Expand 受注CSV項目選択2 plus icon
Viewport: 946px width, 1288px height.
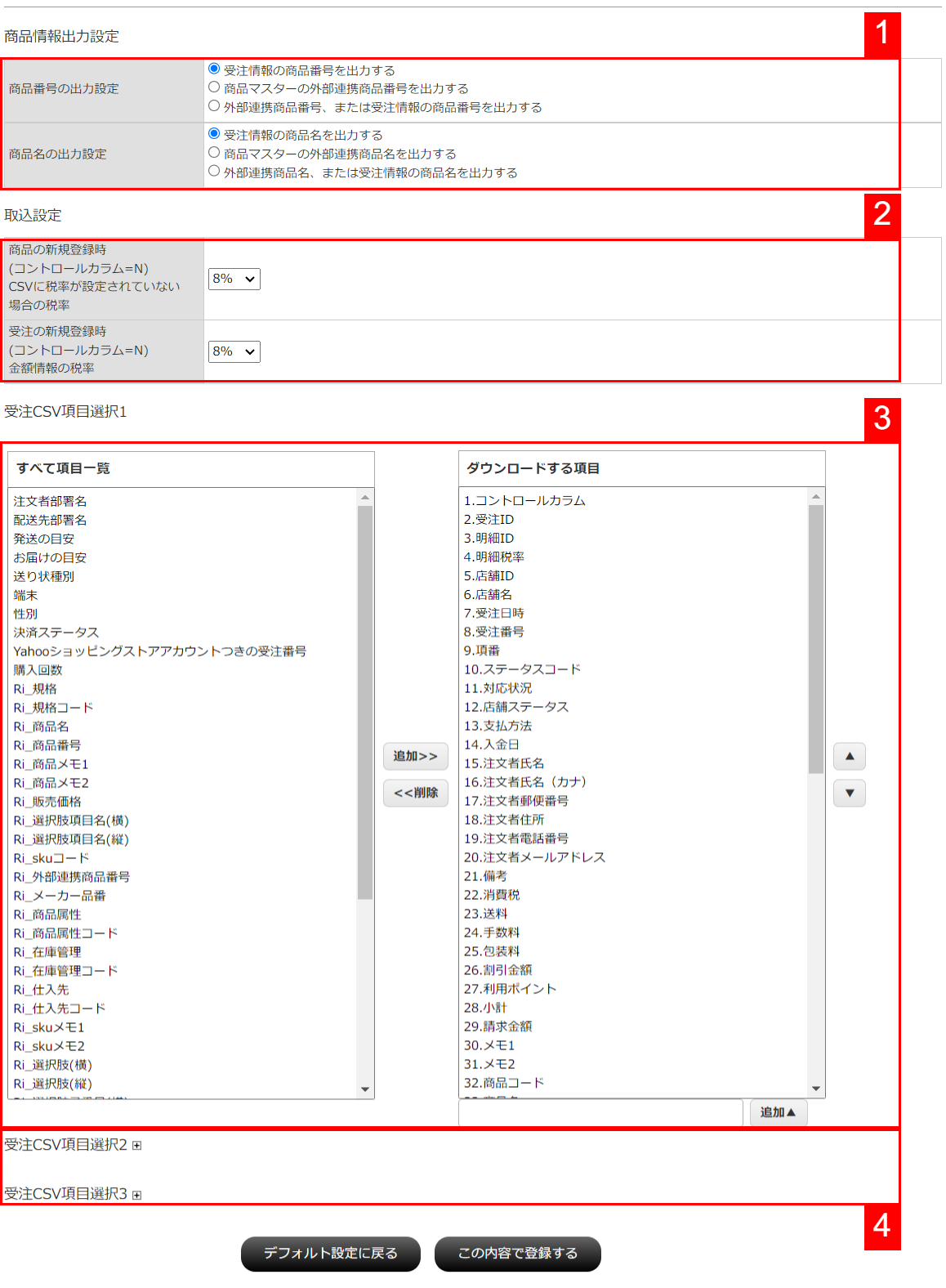pos(137,1146)
